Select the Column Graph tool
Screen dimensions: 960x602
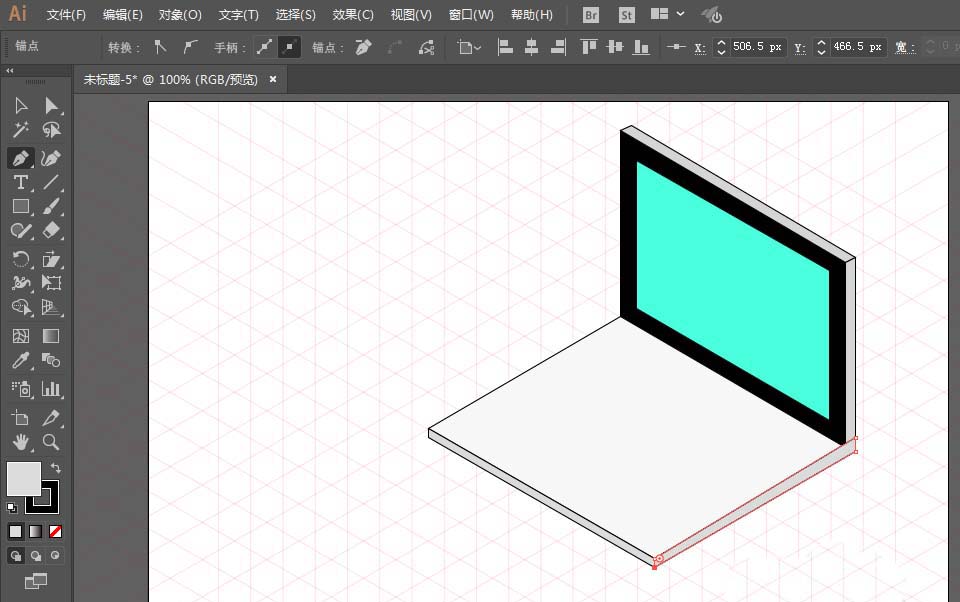(51, 389)
